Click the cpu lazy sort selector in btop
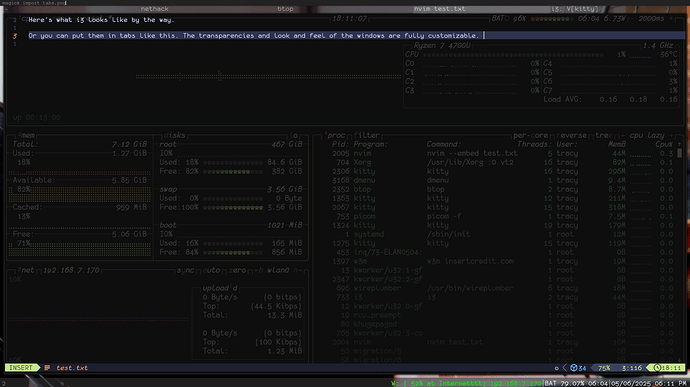690x387 pixels. click(647, 135)
